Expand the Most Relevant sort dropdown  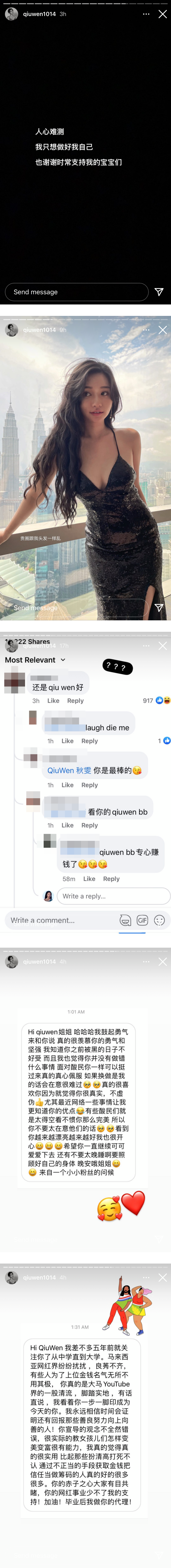click(35, 660)
